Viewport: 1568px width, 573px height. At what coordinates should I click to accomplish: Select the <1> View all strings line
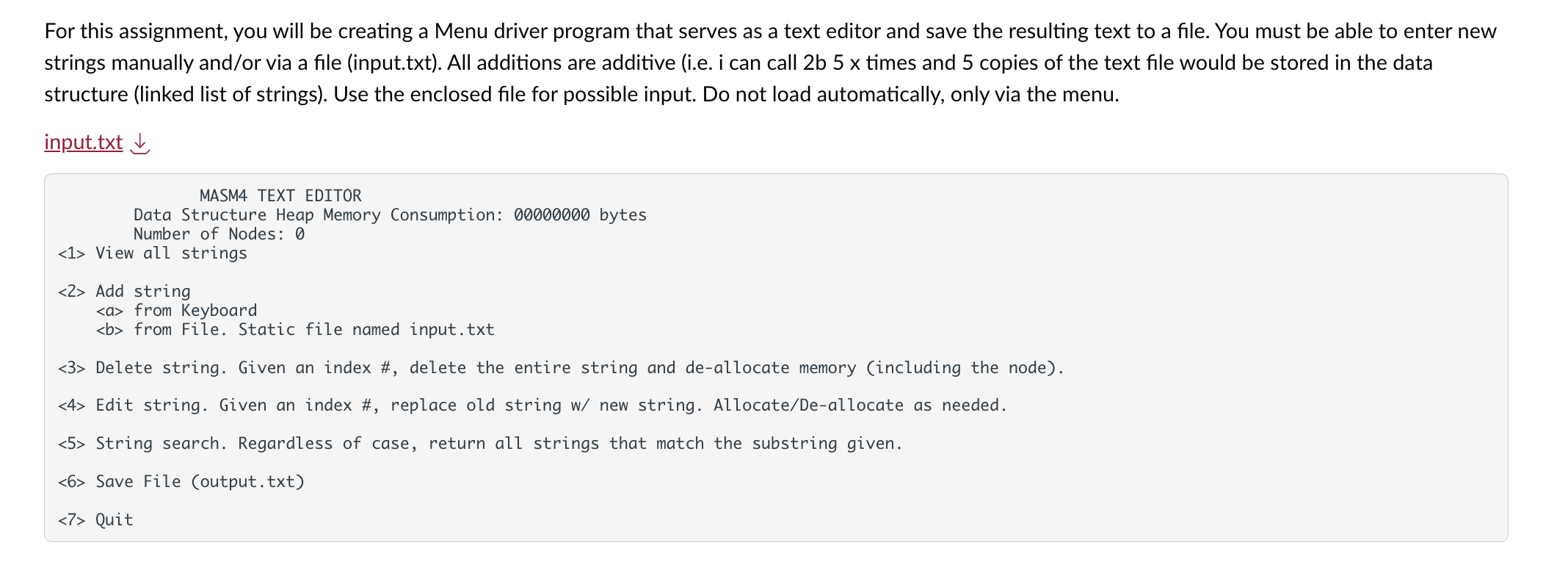(x=153, y=253)
